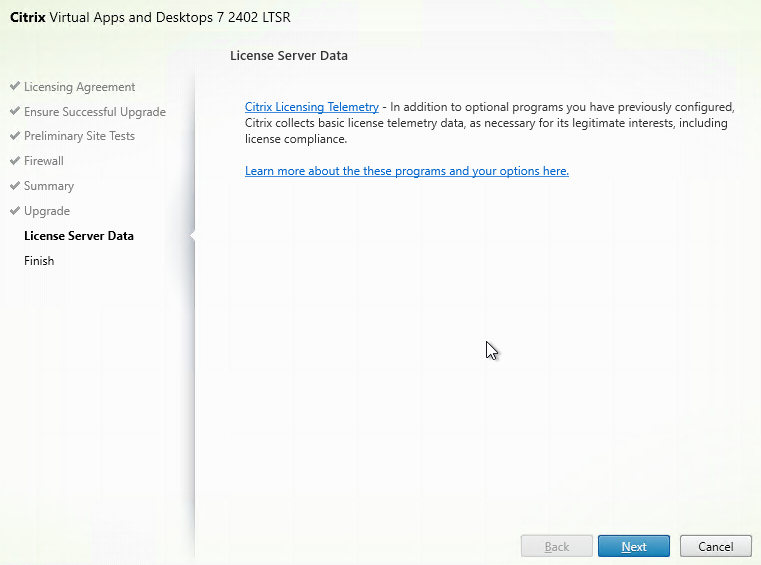Screen dimensions: 761x565
Task: Open the 'Learn more about the these programs' link
Action: click(x=407, y=171)
